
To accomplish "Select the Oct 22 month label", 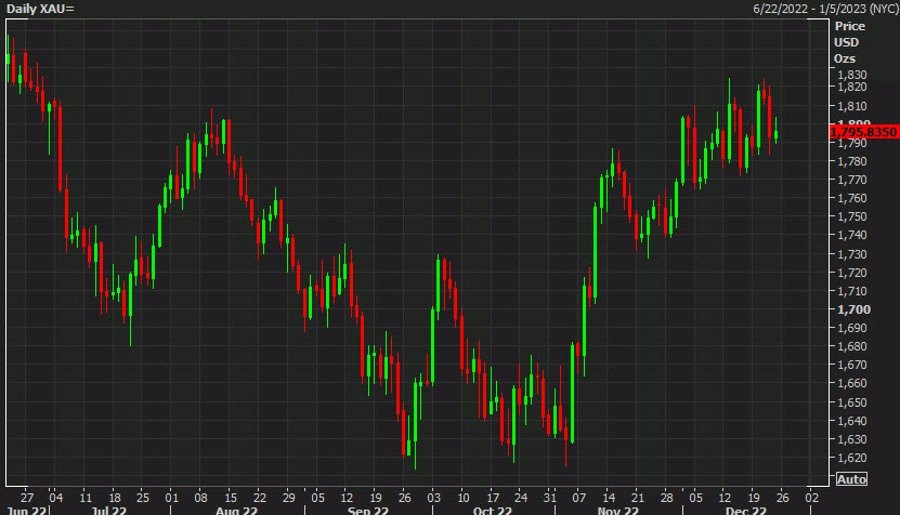I will coord(492,510).
